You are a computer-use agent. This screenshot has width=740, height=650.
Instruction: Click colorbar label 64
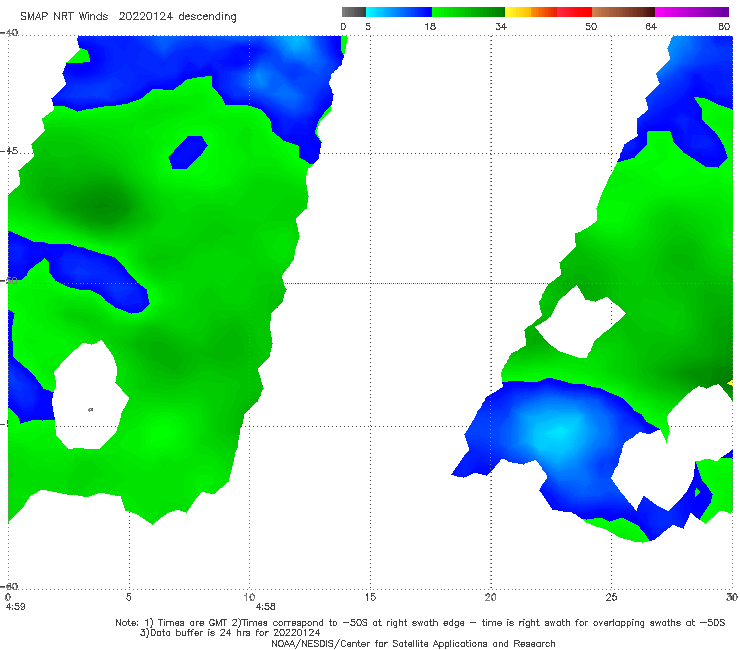[x=651, y=27]
